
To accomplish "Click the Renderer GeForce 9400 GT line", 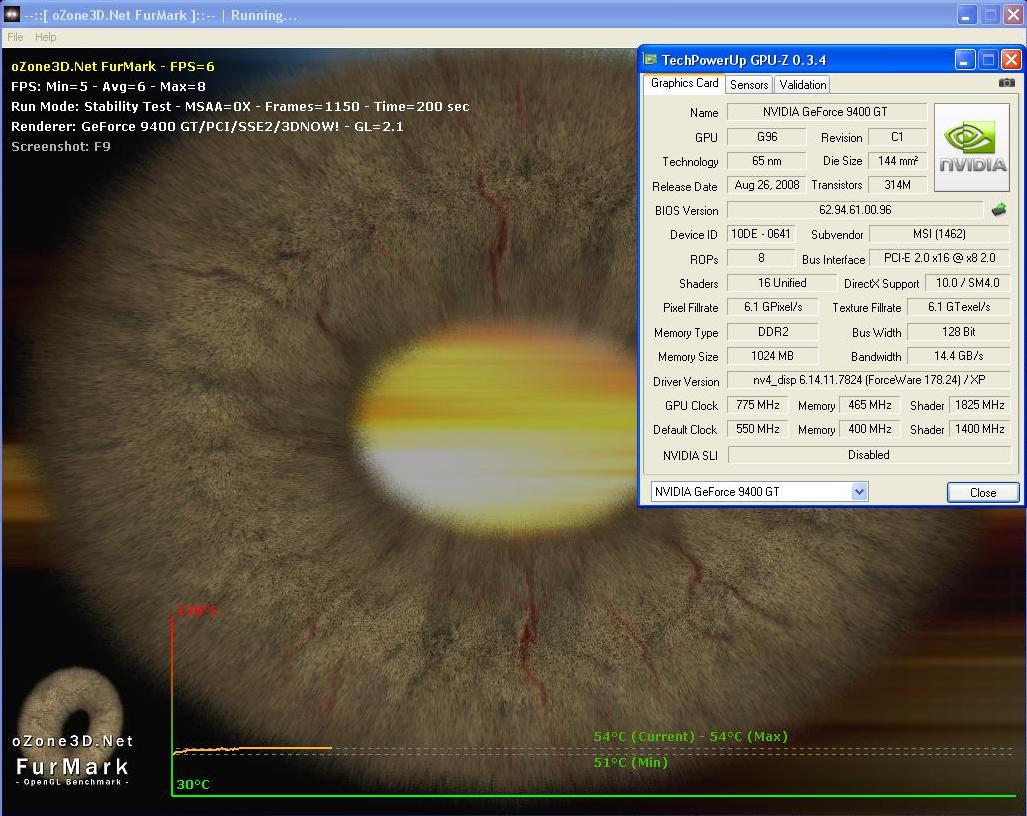I will click(207, 126).
